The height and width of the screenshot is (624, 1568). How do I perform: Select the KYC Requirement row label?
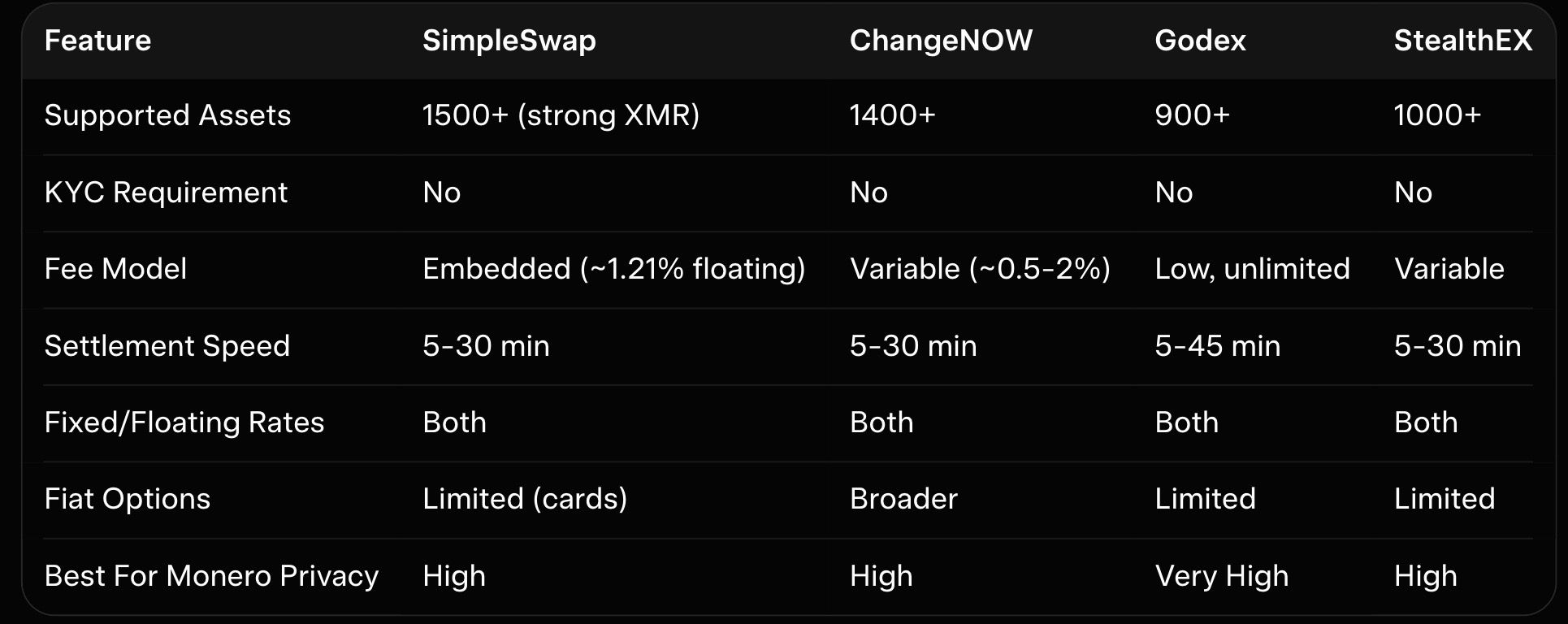[x=166, y=193]
